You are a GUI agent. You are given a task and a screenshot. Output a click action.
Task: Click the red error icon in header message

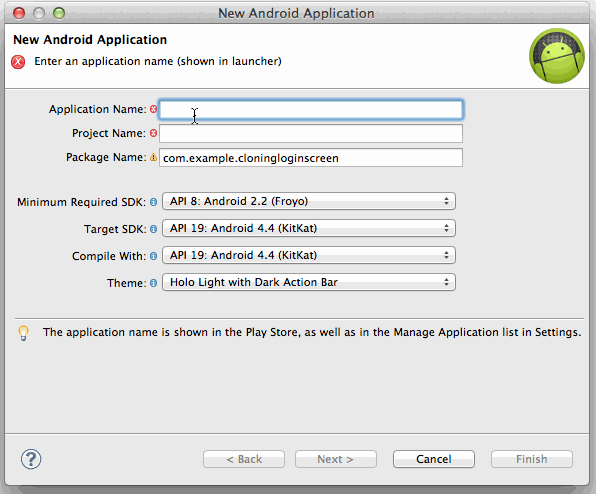(18, 62)
